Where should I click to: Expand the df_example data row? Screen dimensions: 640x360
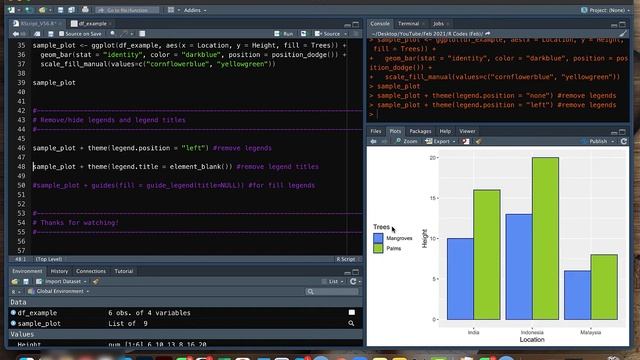click(13, 313)
